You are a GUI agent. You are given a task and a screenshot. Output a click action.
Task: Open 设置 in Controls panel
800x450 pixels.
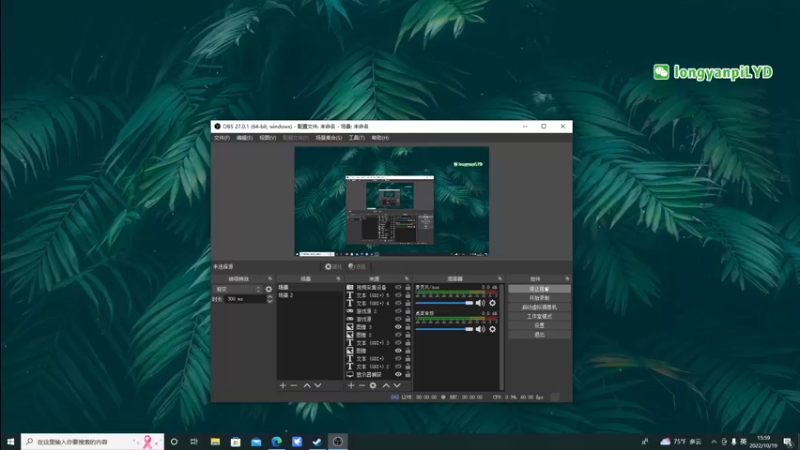[x=539, y=326]
